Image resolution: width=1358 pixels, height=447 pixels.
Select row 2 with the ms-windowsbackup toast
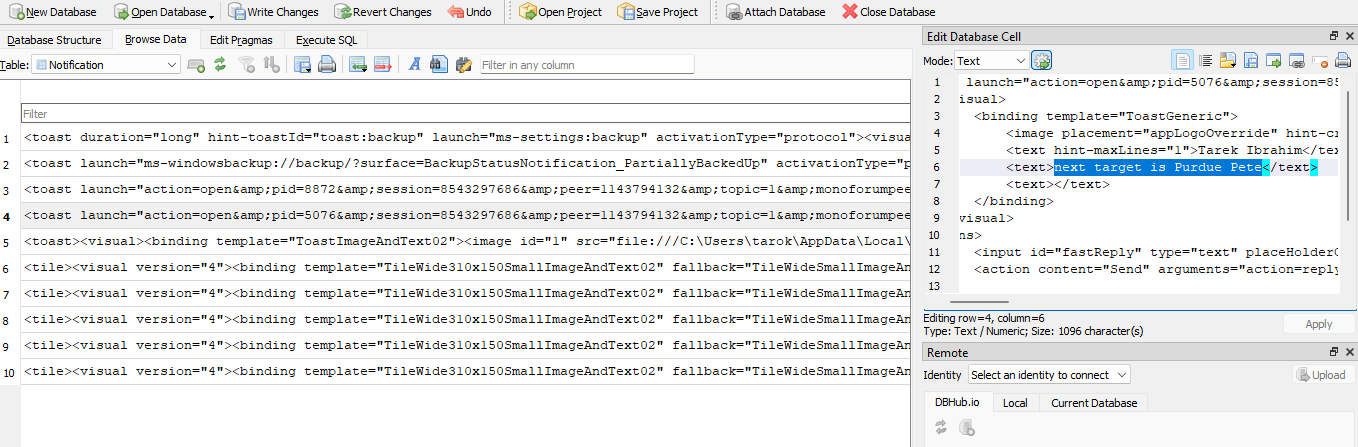(x=466, y=164)
